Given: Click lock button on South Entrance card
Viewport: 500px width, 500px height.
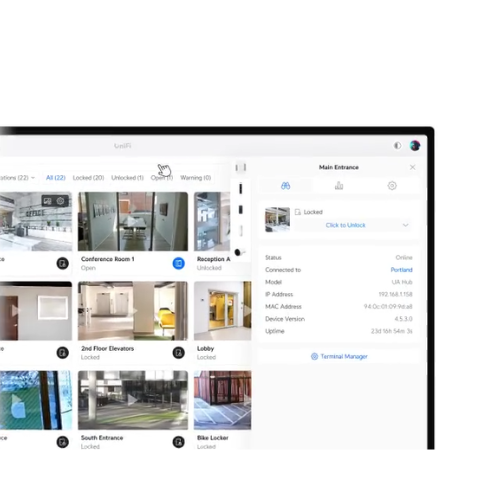Looking at the screenshot, I should pos(179,442).
